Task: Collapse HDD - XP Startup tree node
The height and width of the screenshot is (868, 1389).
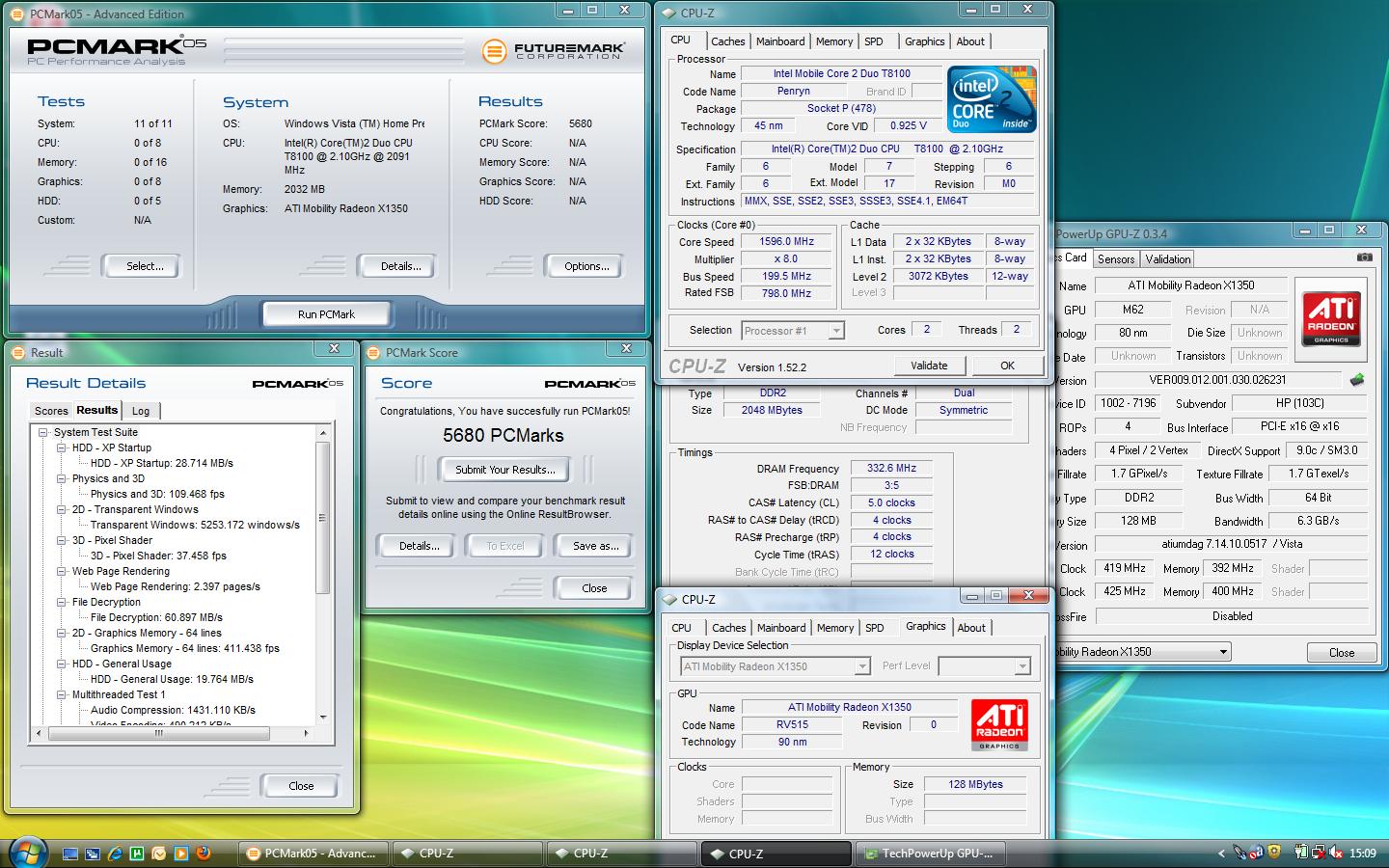Action: tap(62, 448)
